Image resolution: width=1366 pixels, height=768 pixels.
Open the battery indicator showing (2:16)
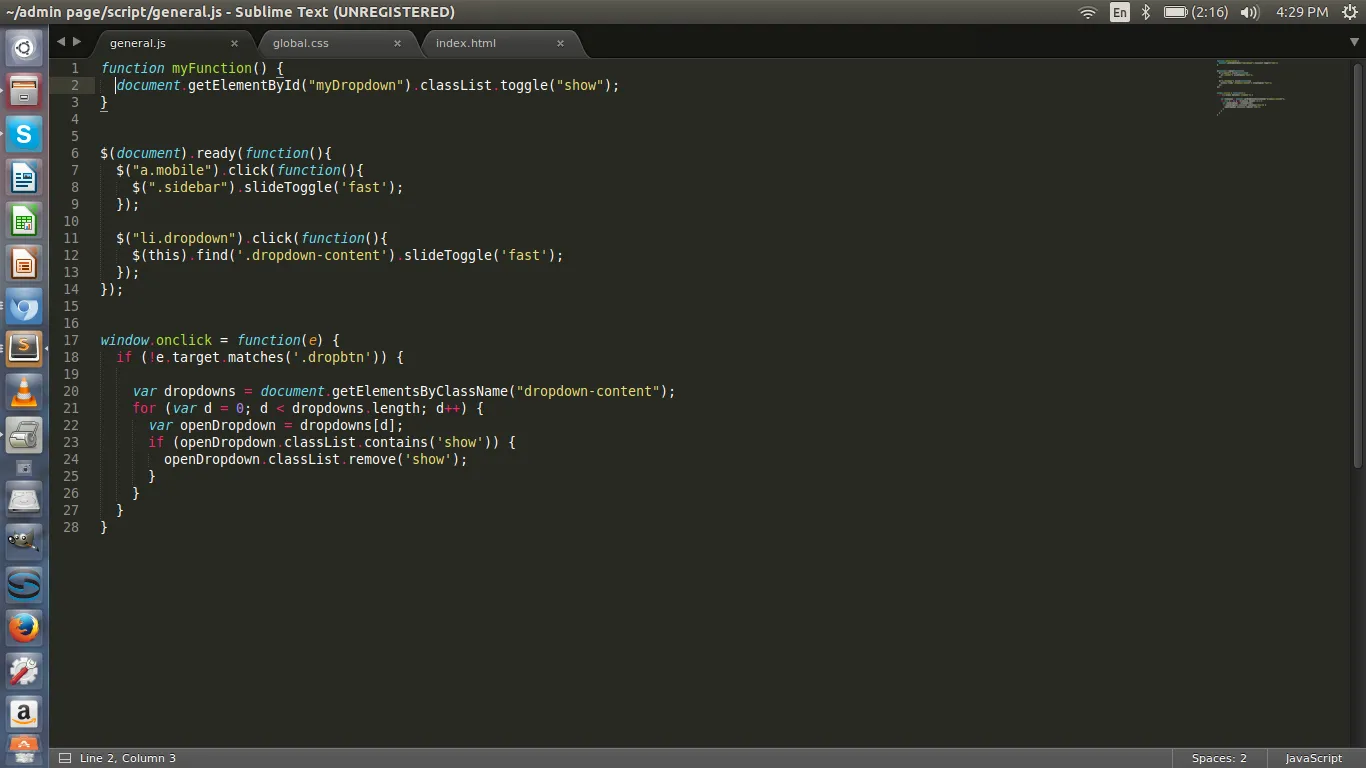click(x=1196, y=12)
